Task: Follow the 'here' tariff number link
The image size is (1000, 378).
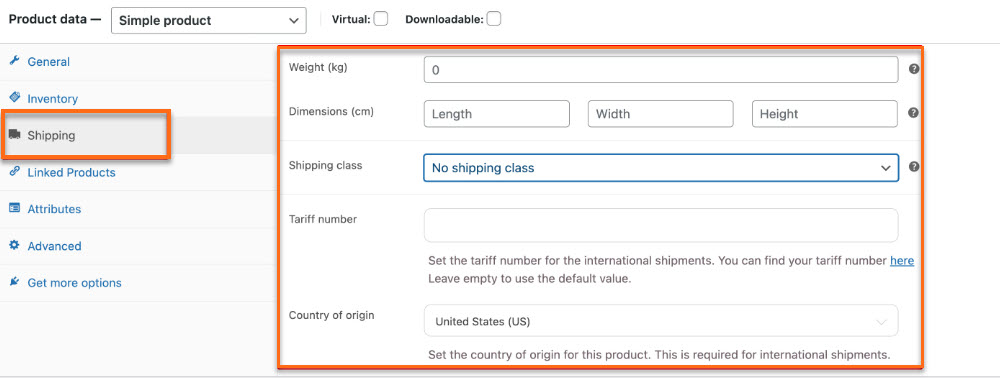Action: (902, 261)
